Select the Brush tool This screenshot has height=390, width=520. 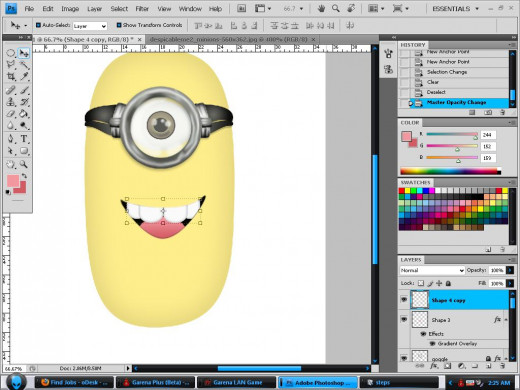coord(24,90)
